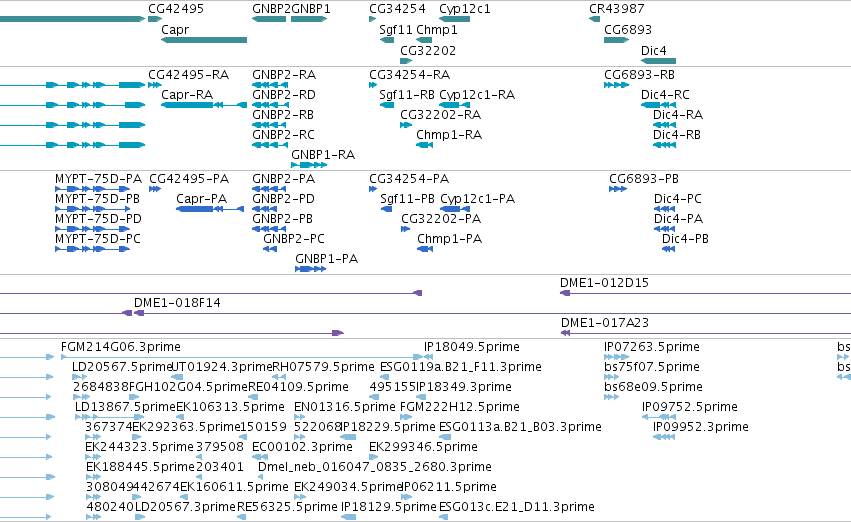Open protein Cyp12c1-PA
The height and width of the screenshot is (522, 851).
478,199
